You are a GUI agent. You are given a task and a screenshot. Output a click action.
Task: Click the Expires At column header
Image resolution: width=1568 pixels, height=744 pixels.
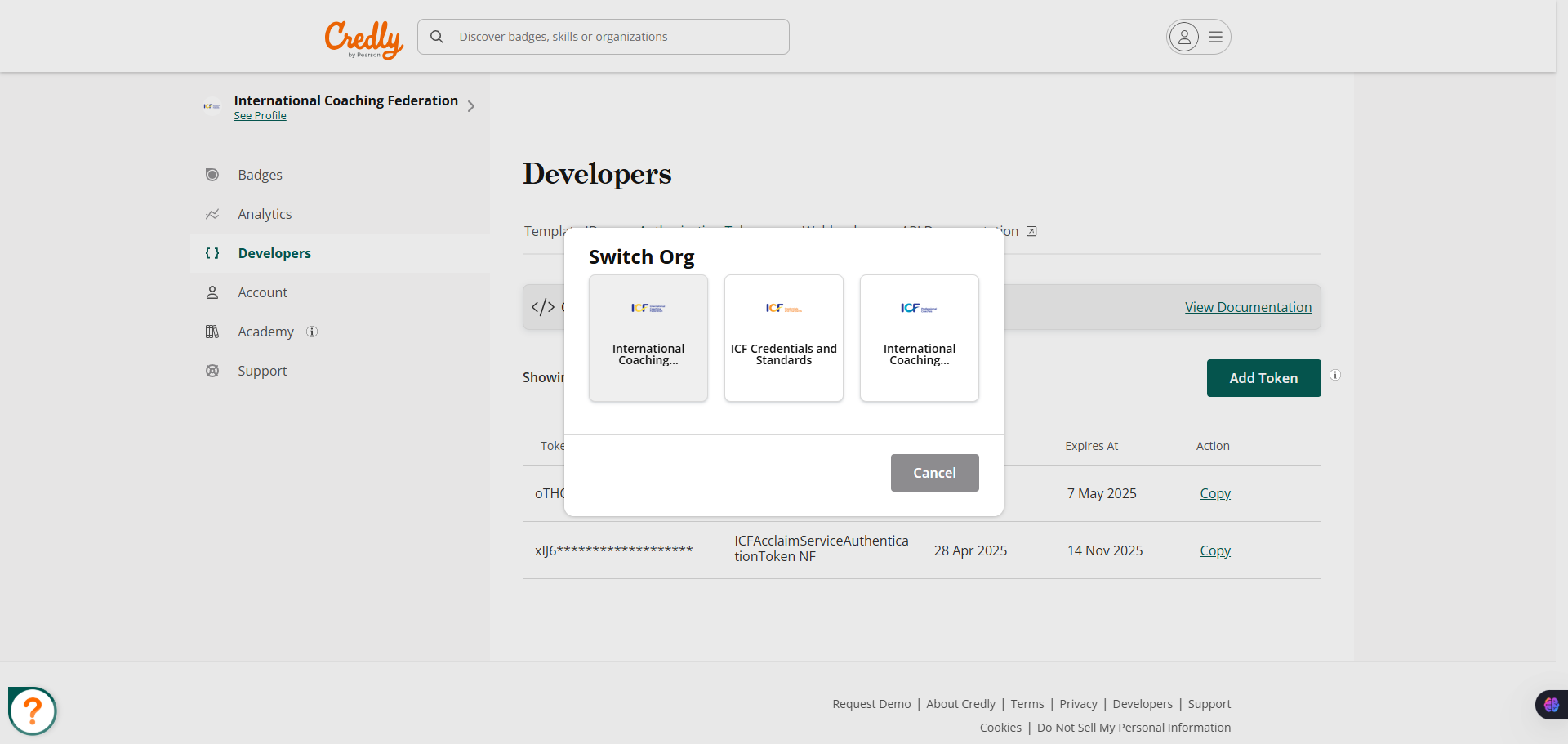tap(1092, 446)
